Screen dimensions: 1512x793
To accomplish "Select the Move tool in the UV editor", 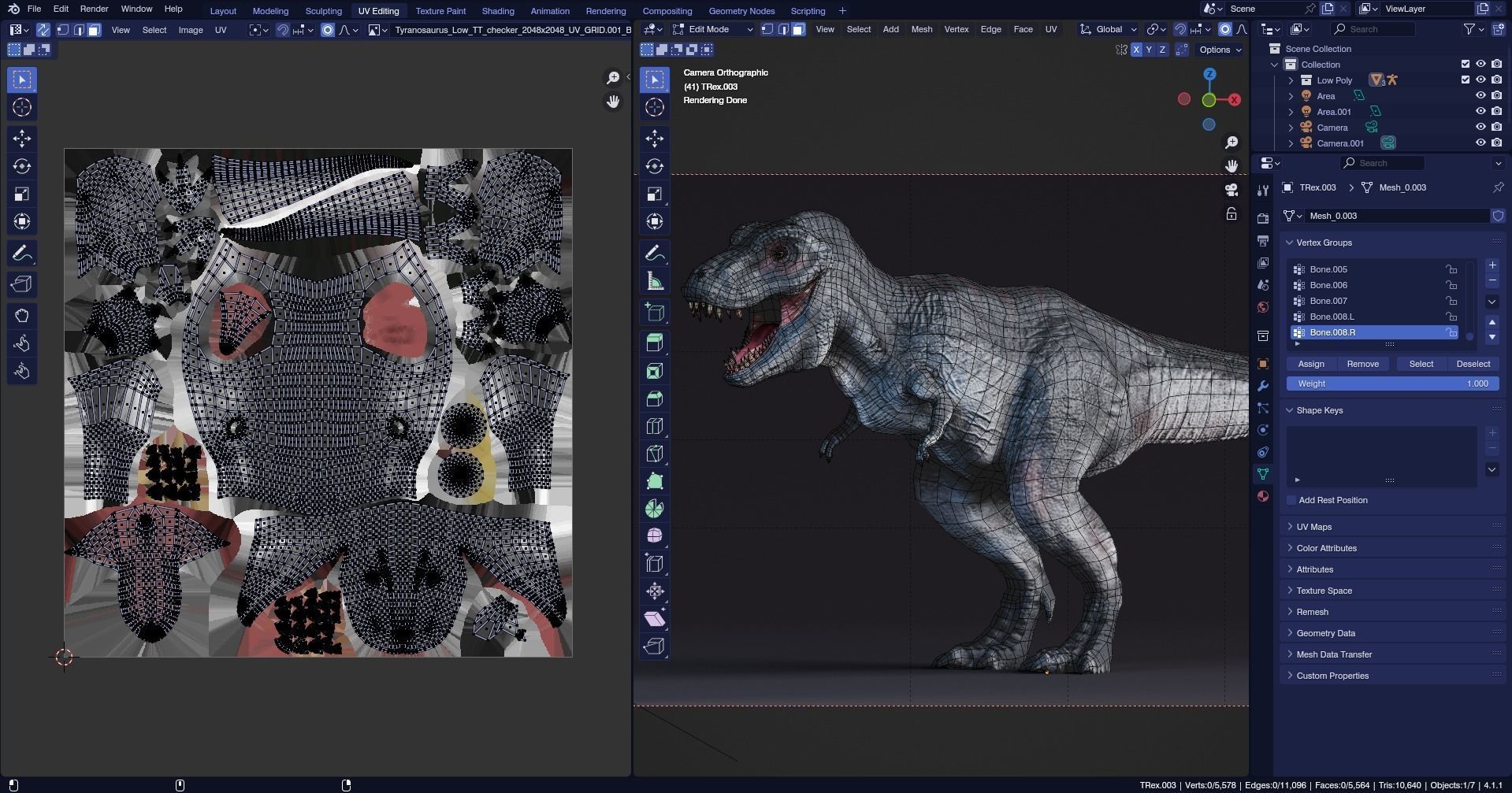I will [x=22, y=139].
